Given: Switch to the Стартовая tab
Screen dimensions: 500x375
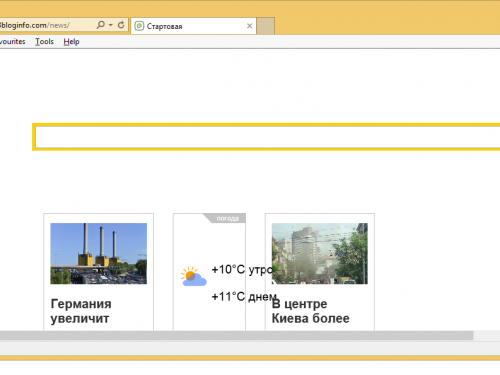Looking at the screenshot, I should coord(193,26).
